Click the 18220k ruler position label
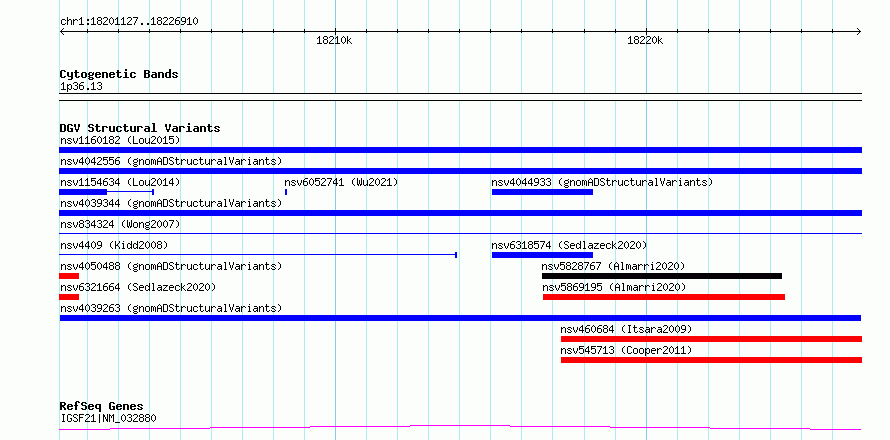 (x=645, y=40)
